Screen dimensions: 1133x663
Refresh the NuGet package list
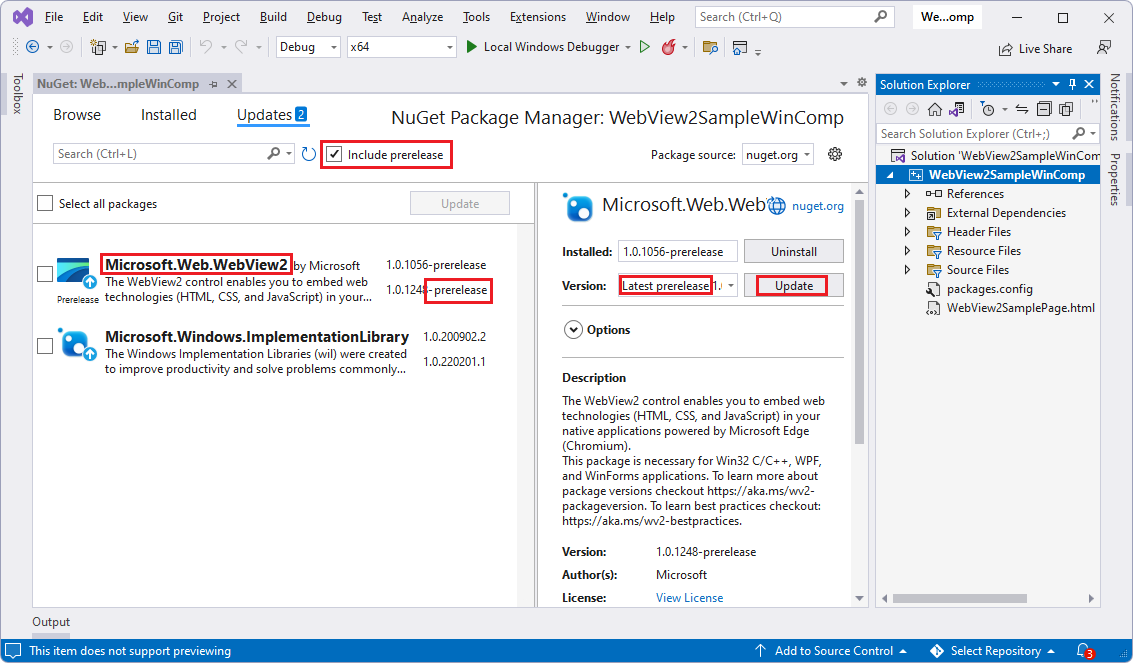[x=308, y=153]
